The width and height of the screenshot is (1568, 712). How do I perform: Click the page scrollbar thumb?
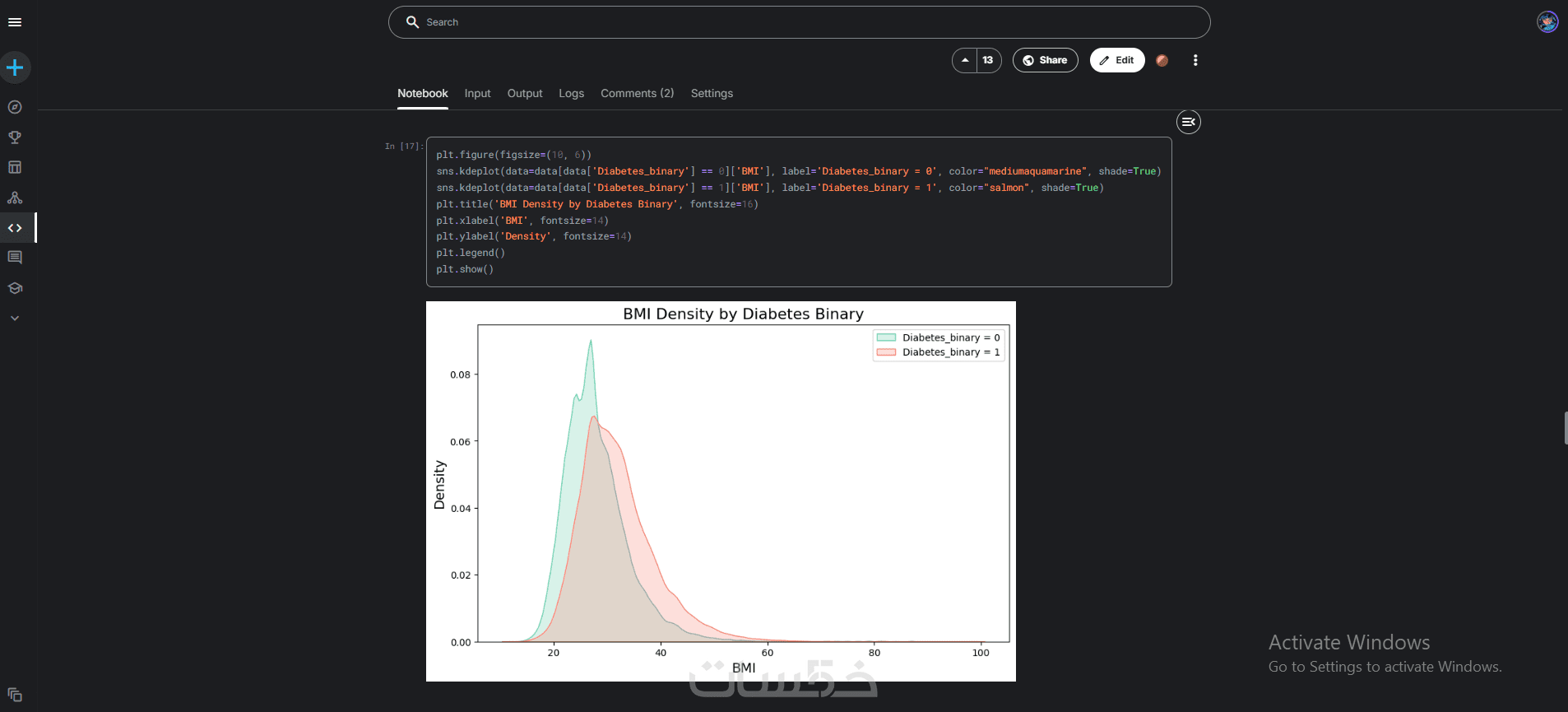click(x=1566, y=429)
